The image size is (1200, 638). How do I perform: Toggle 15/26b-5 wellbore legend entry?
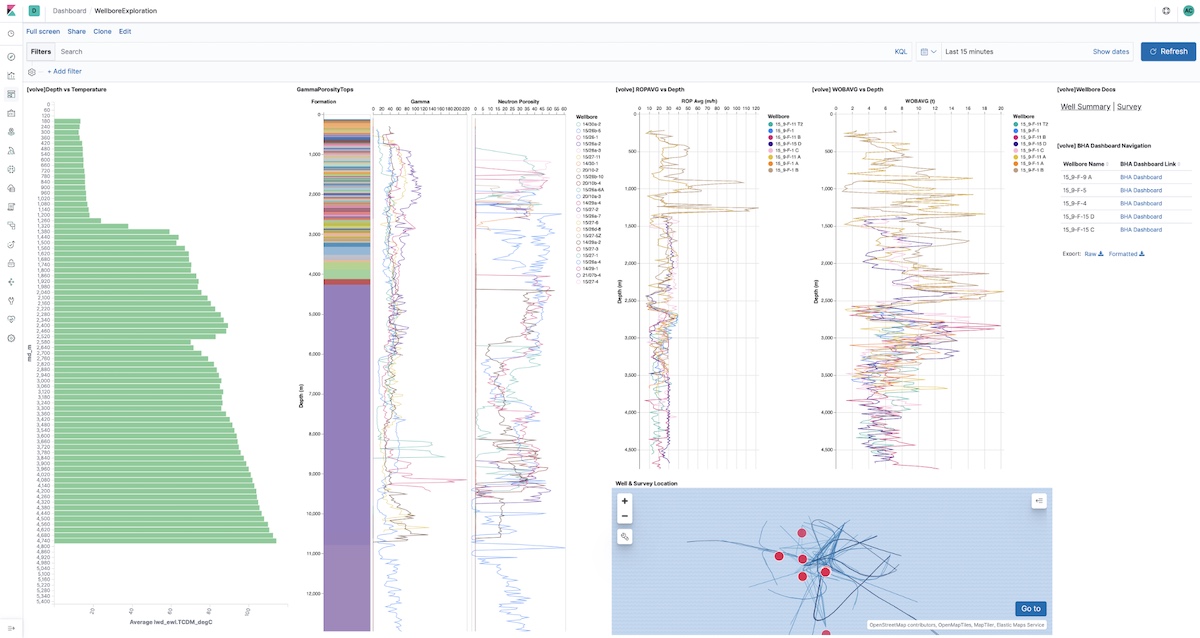click(591, 130)
